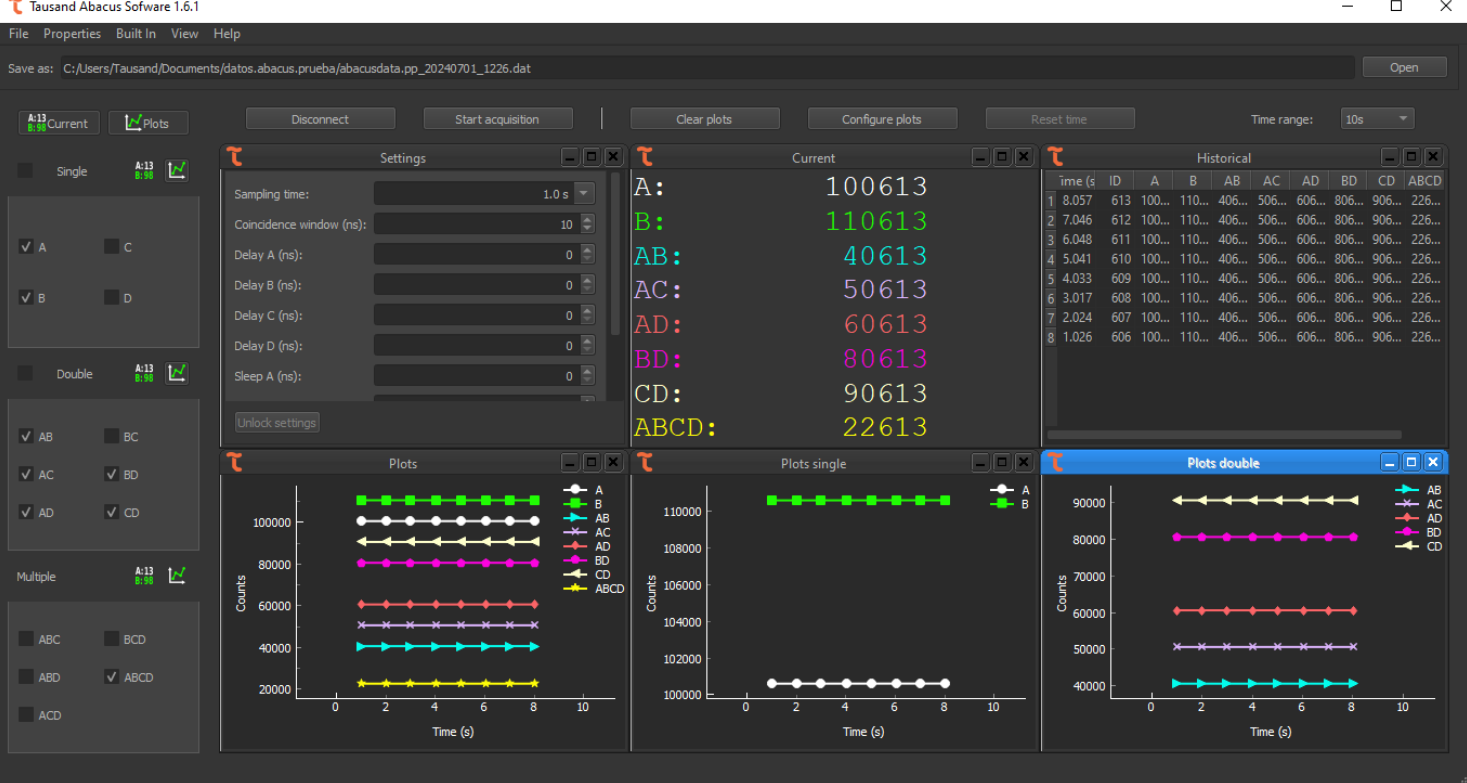This screenshot has height=783, width=1467.
Task: Click the A:13 B:98 icon beside Single
Action: point(145,171)
